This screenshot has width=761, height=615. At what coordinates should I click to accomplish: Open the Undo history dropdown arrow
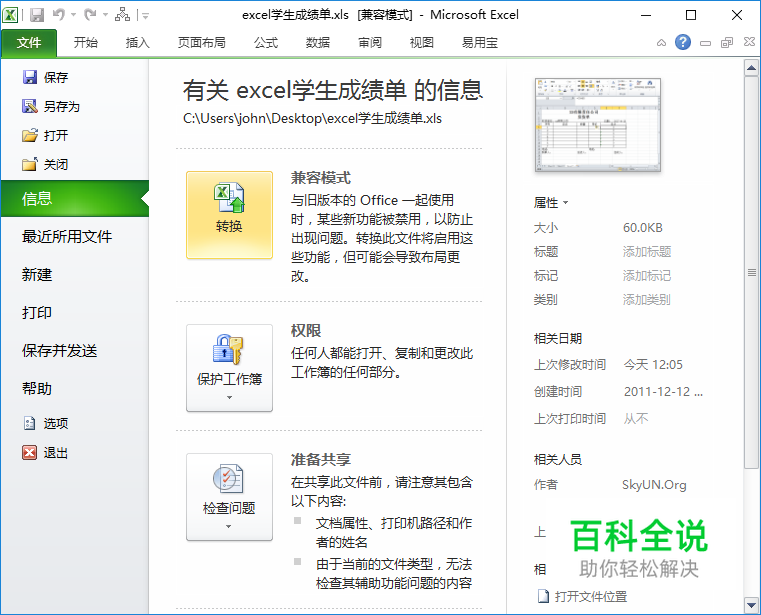[73, 15]
